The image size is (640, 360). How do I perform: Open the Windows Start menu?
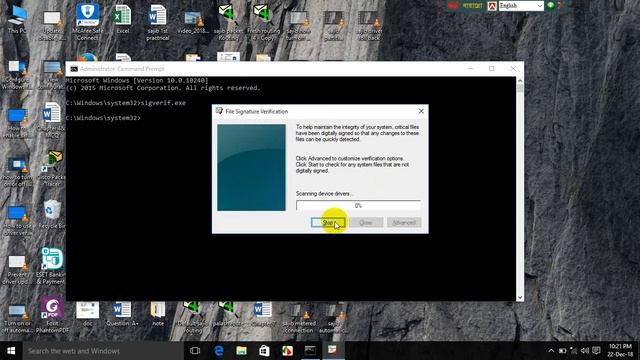coord(11,351)
